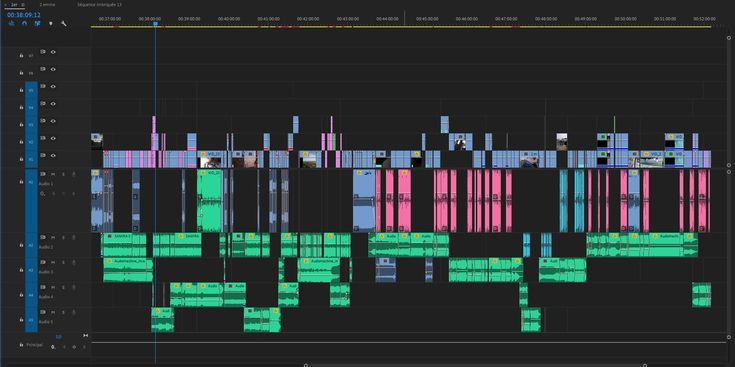Lock track V4 with the padlock
This screenshot has height=367, width=735.
point(21,107)
